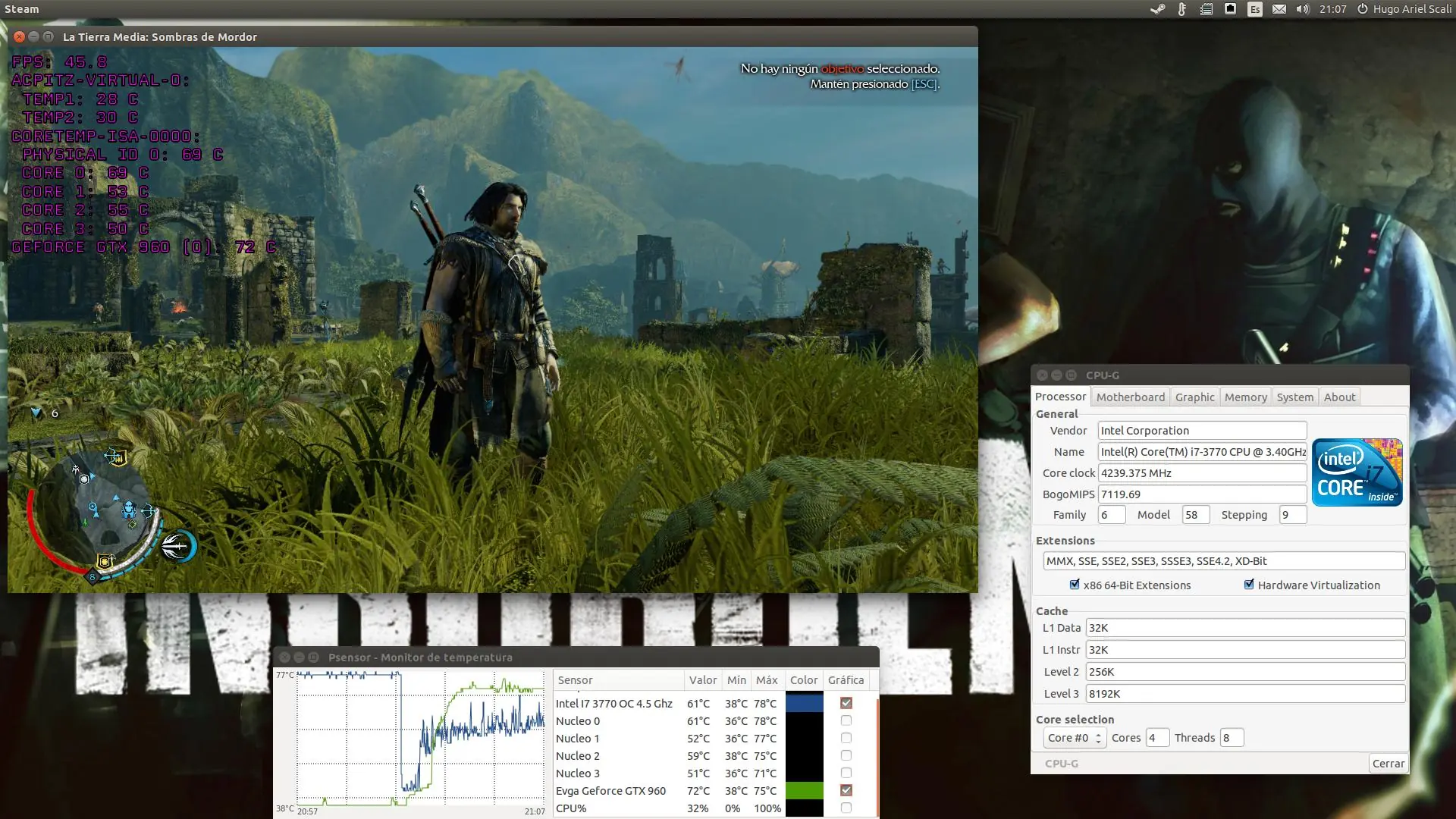Open the Es keyboard layout indicator
Screen dimensions: 1456x819
1255,9
